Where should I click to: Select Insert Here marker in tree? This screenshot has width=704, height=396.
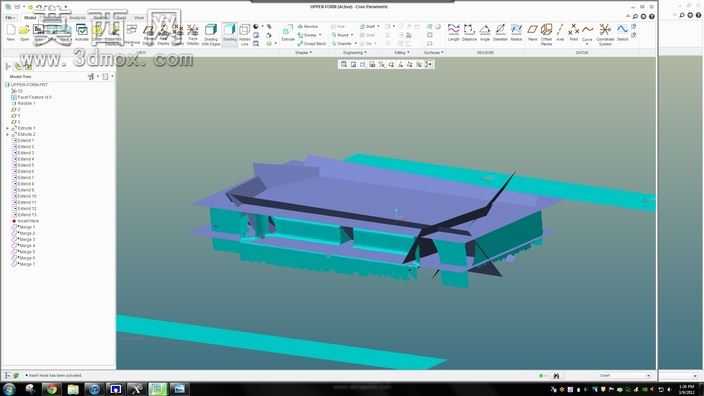(x=27, y=221)
